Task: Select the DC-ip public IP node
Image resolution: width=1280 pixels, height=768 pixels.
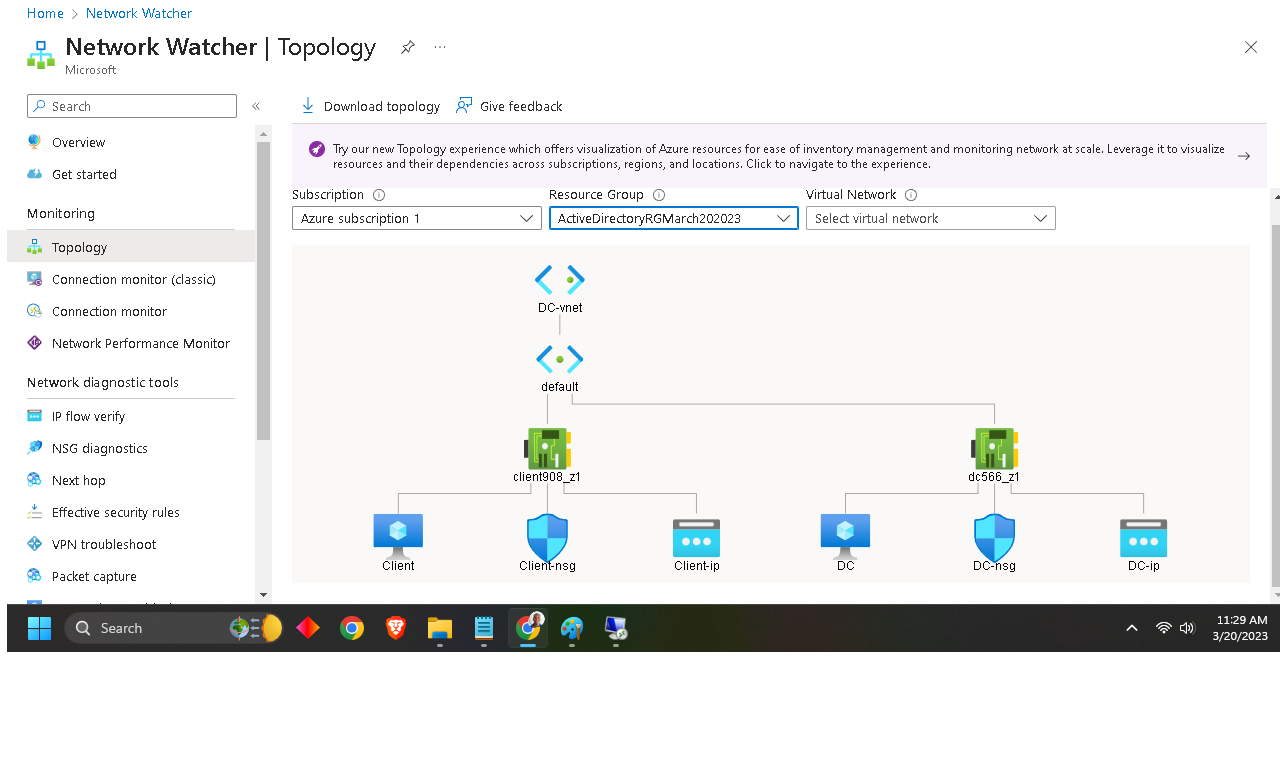Action: pyautogui.click(x=1144, y=538)
